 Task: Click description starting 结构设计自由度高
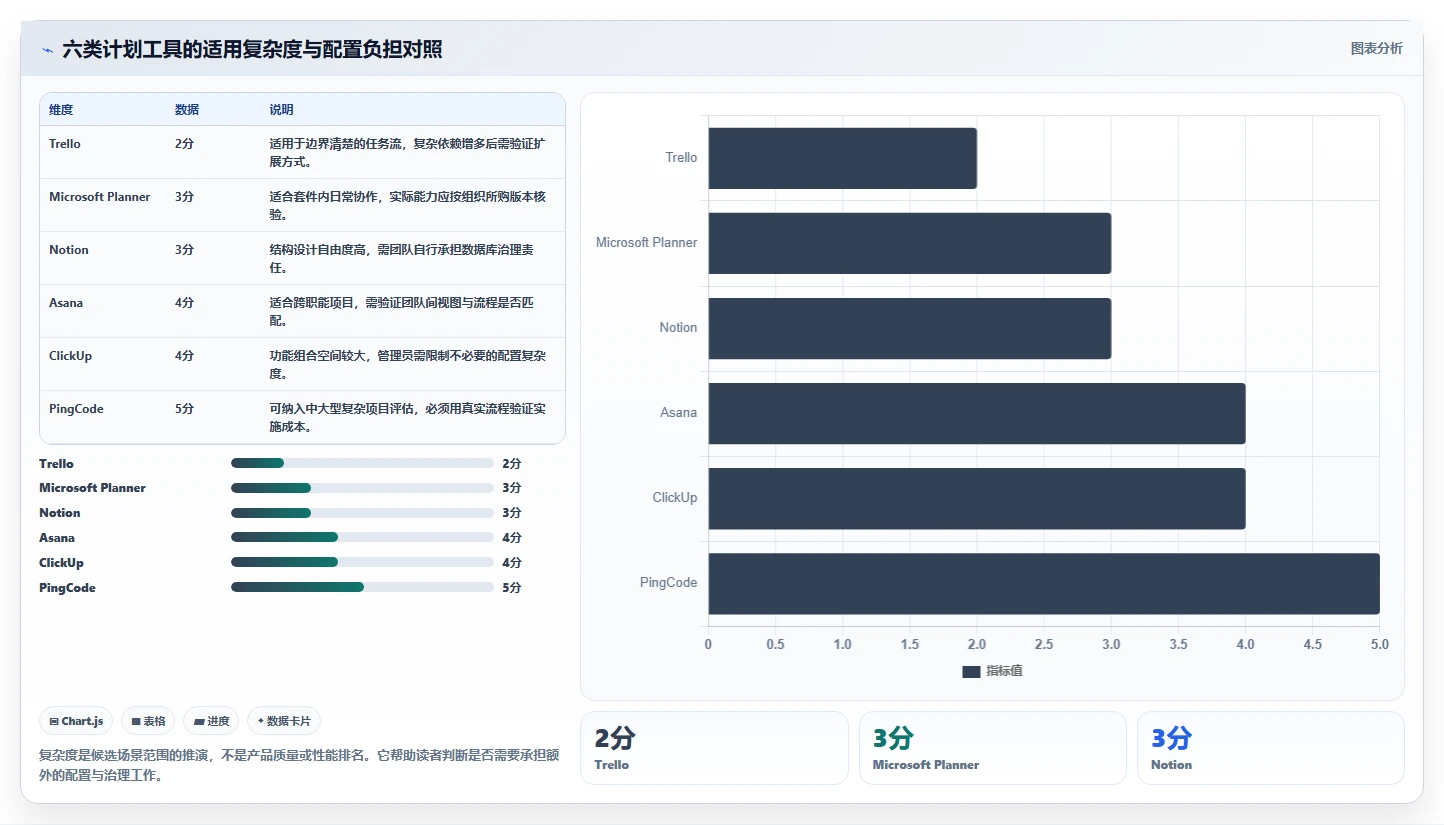(x=402, y=258)
